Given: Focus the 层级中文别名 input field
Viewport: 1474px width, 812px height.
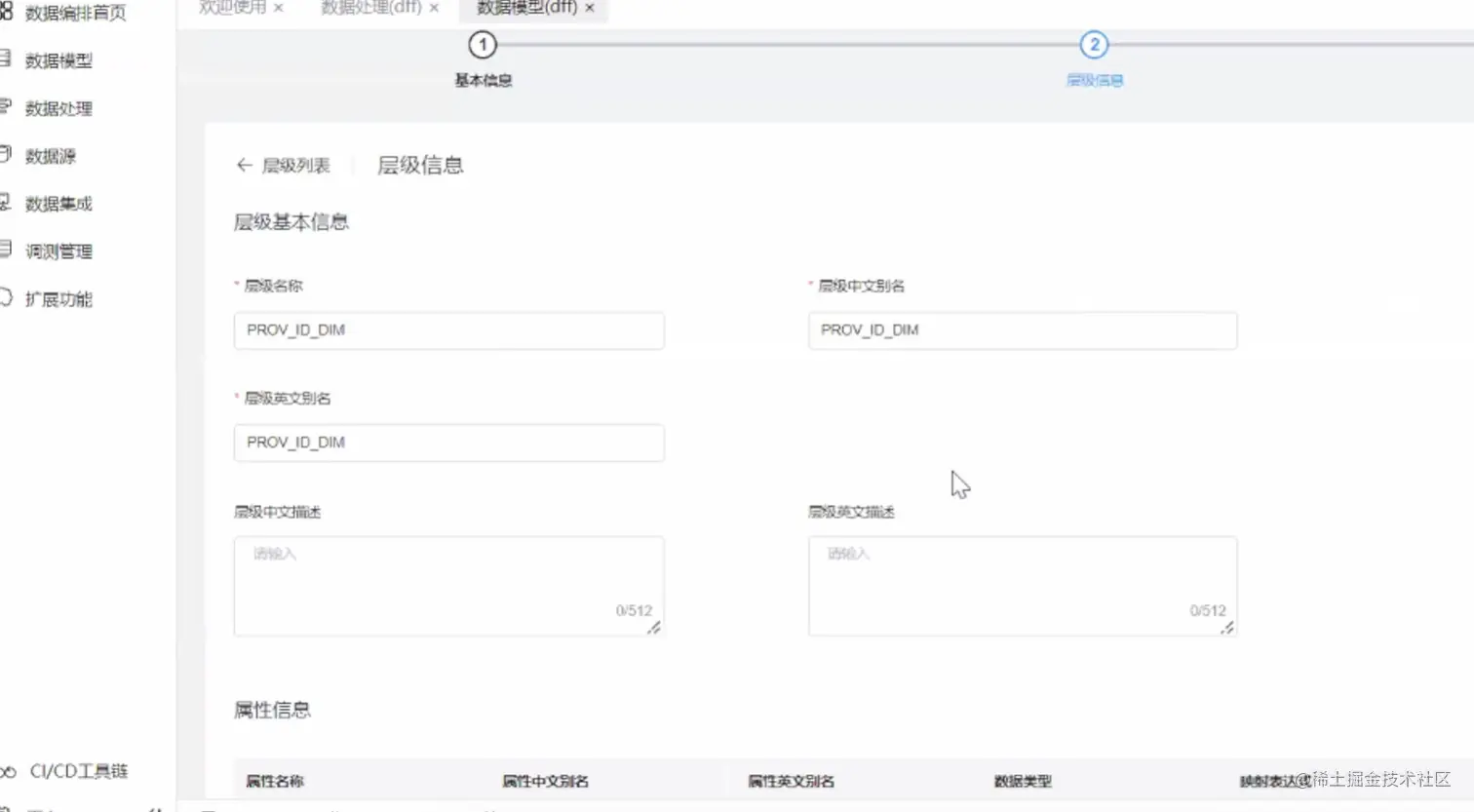Looking at the screenshot, I should (1023, 330).
